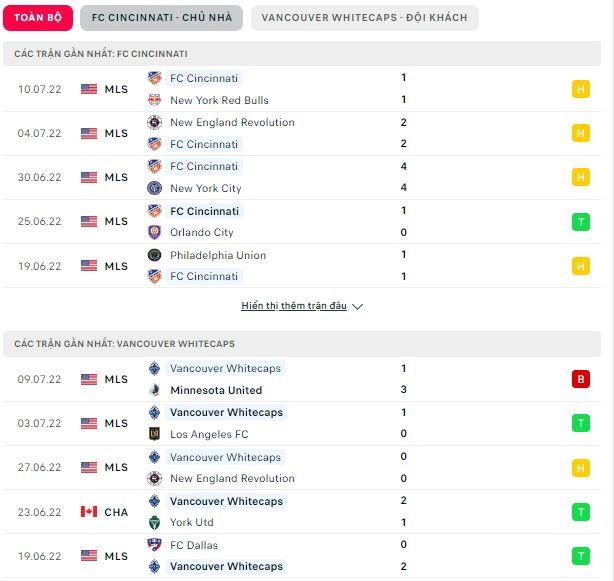Click the Philadelphia Union logo icon

click(154, 255)
